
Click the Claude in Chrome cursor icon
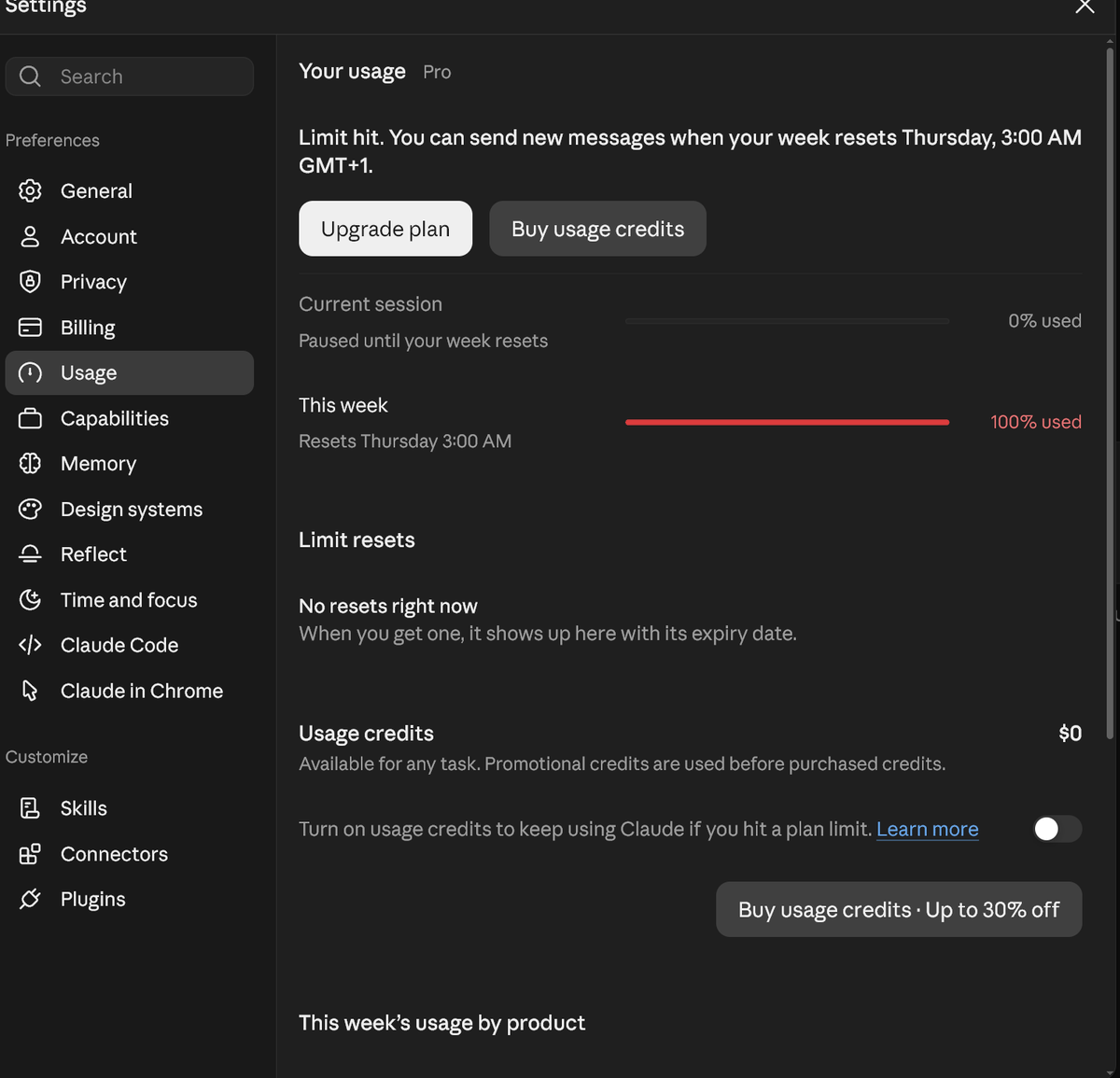(x=30, y=691)
